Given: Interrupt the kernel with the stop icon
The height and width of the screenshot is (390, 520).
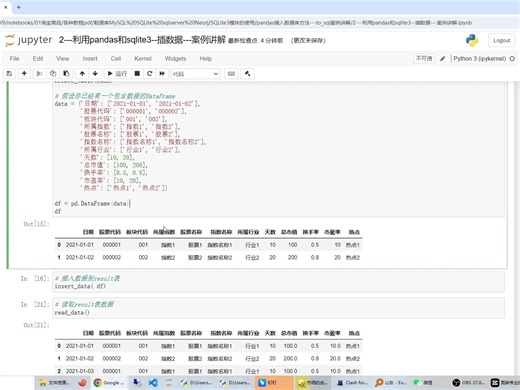Looking at the screenshot, I should click(x=137, y=73).
